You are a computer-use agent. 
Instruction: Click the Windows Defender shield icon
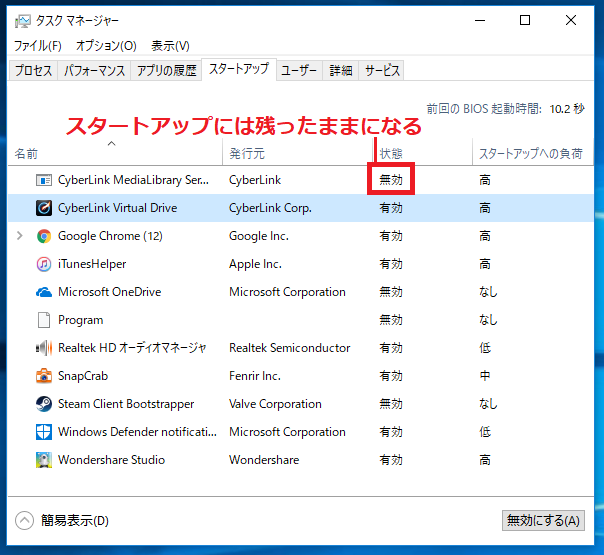44,432
